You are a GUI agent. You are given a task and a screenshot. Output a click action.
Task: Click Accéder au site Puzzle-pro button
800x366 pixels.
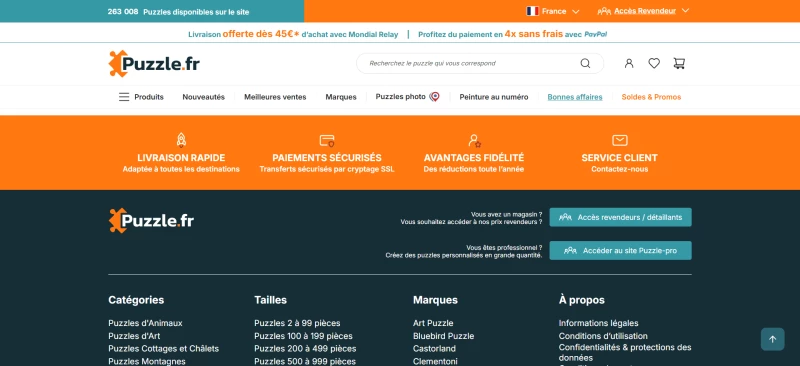[x=620, y=251]
